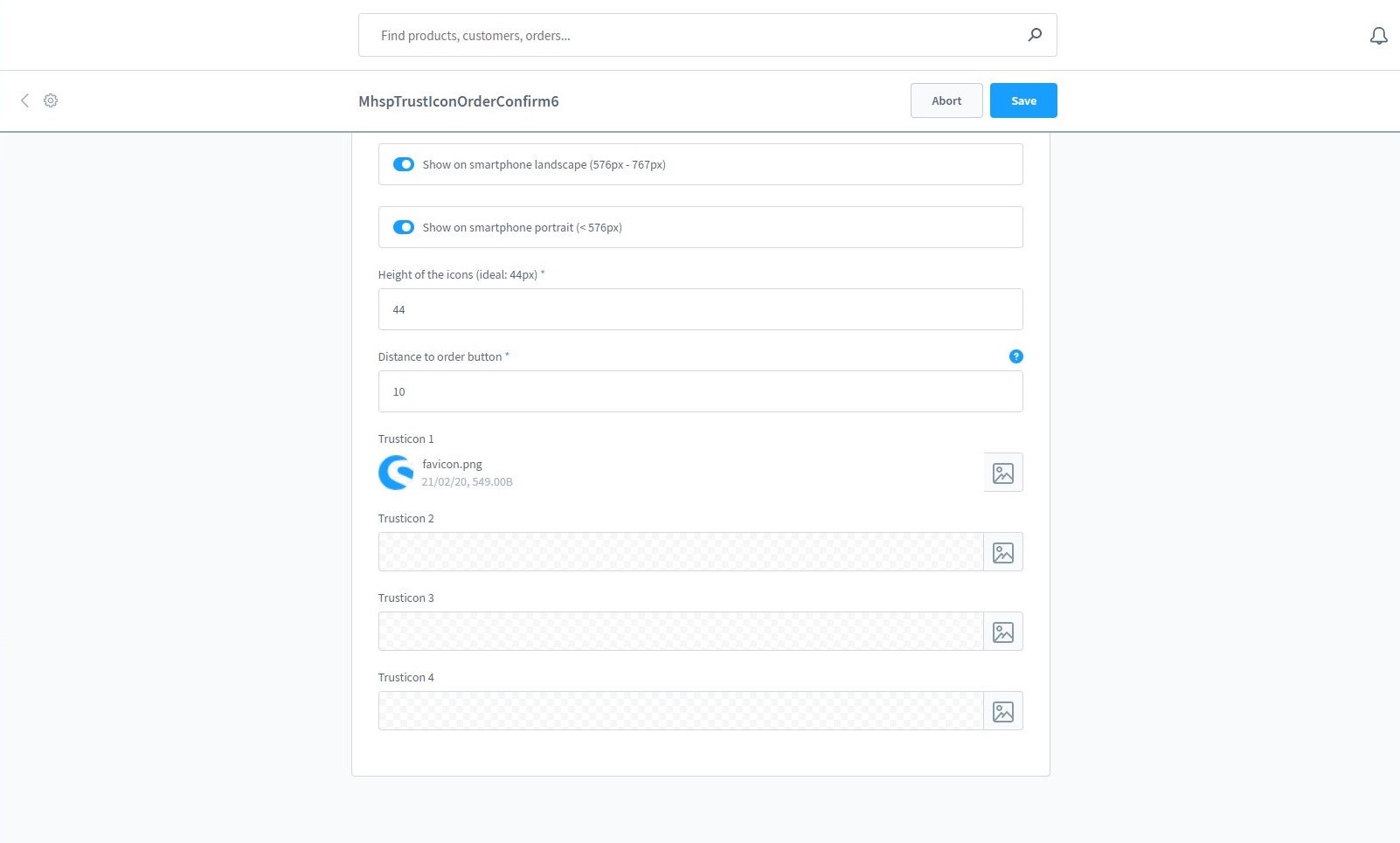Click the Abort button

946,100
